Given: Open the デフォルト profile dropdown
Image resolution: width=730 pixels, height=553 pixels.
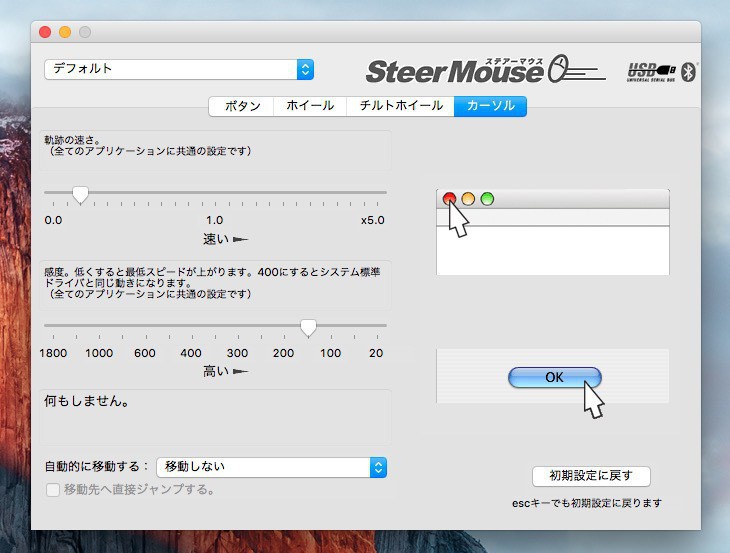Looking at the screenshot, I should click(x=179, y=69).
